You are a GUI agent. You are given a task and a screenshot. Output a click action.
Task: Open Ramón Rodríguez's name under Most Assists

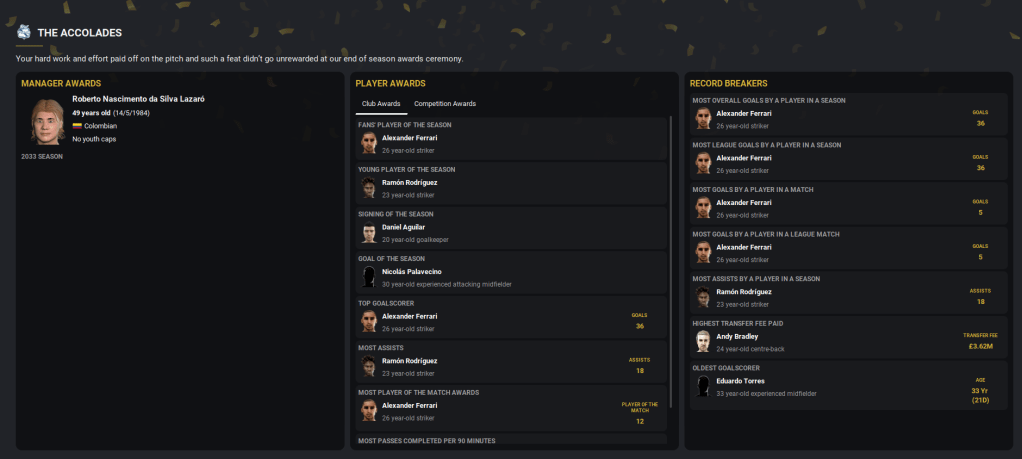(x=409, y=360)
